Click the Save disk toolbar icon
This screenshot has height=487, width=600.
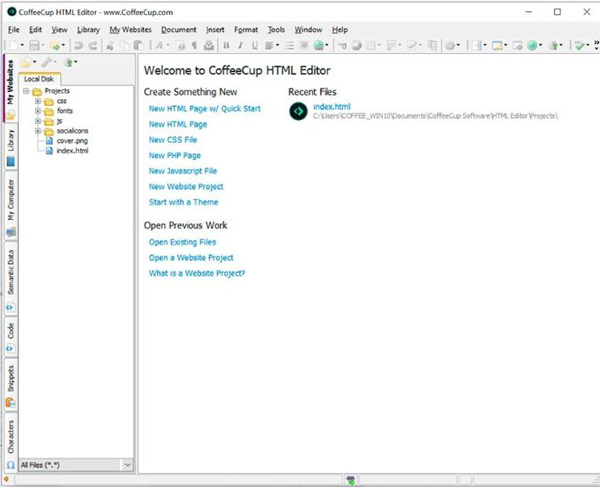pyautogui.click(x=34, y=46)
